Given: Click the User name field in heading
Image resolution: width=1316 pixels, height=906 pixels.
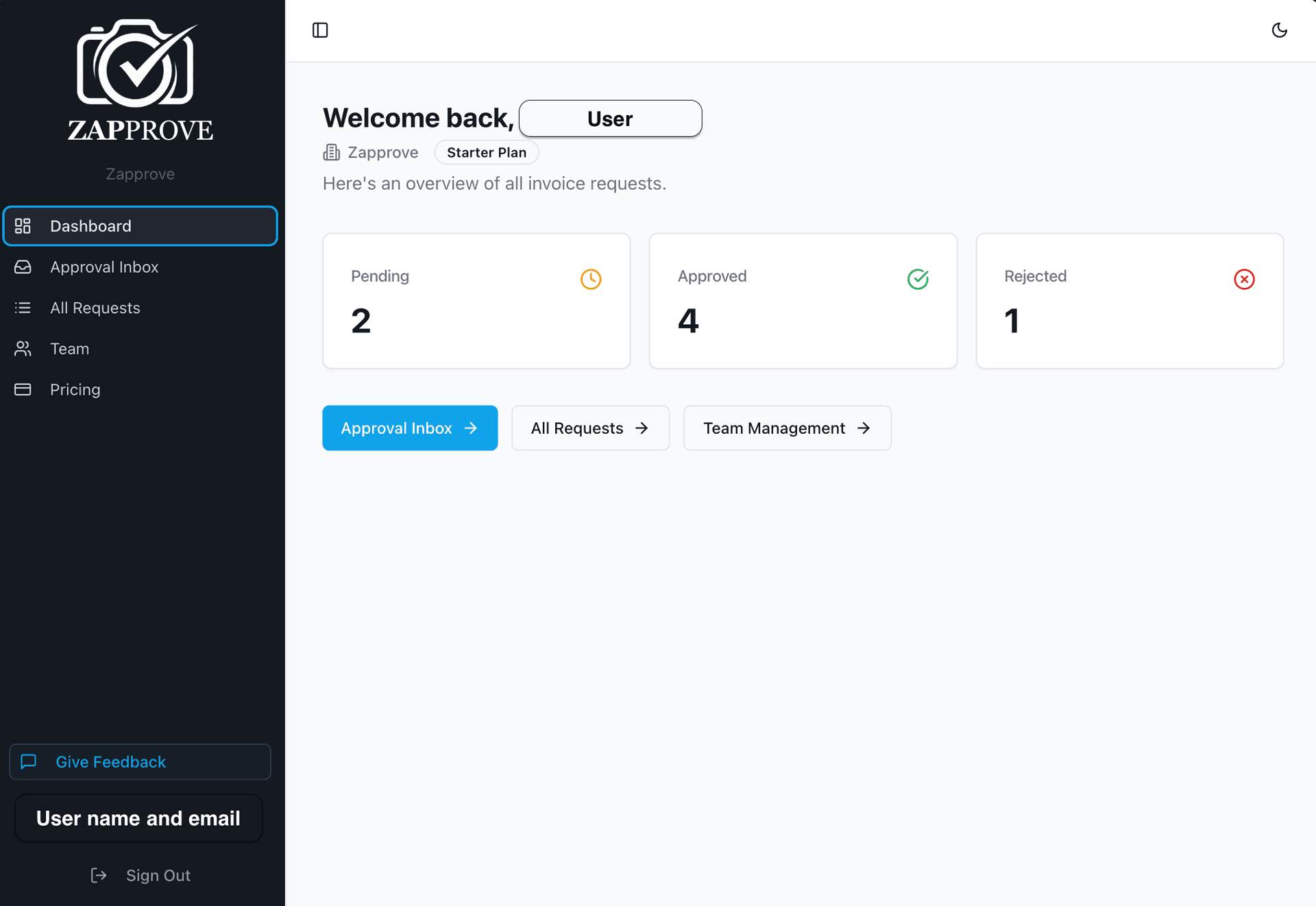Looking at the screenshot, I should (x=610, y=119).
